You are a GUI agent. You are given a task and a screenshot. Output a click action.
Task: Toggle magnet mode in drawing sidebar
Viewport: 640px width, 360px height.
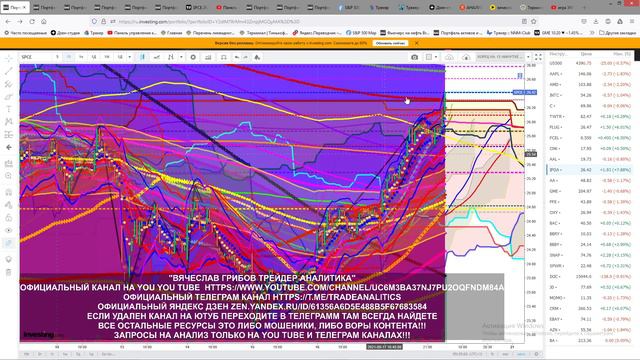pos(9,192)
